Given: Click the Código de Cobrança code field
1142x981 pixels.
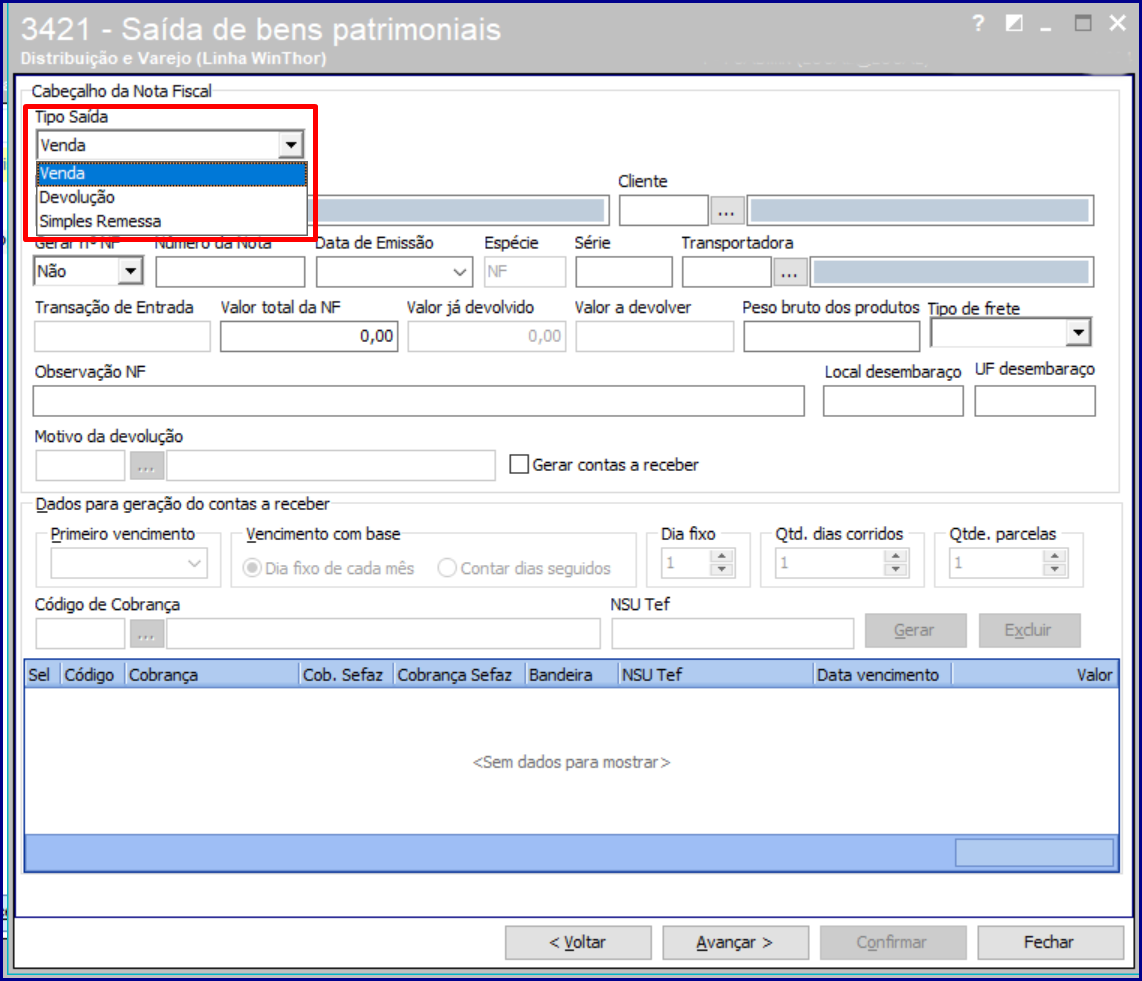Looking at the screenshot, I should pyautogui.click(x=80, y=634).
